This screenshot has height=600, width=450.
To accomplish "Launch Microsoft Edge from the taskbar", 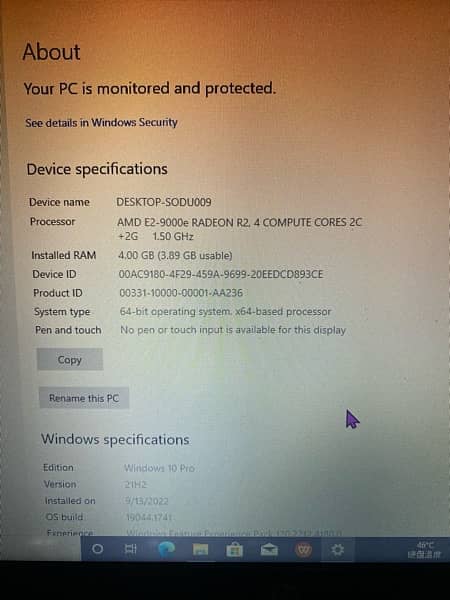I will 166,549.
